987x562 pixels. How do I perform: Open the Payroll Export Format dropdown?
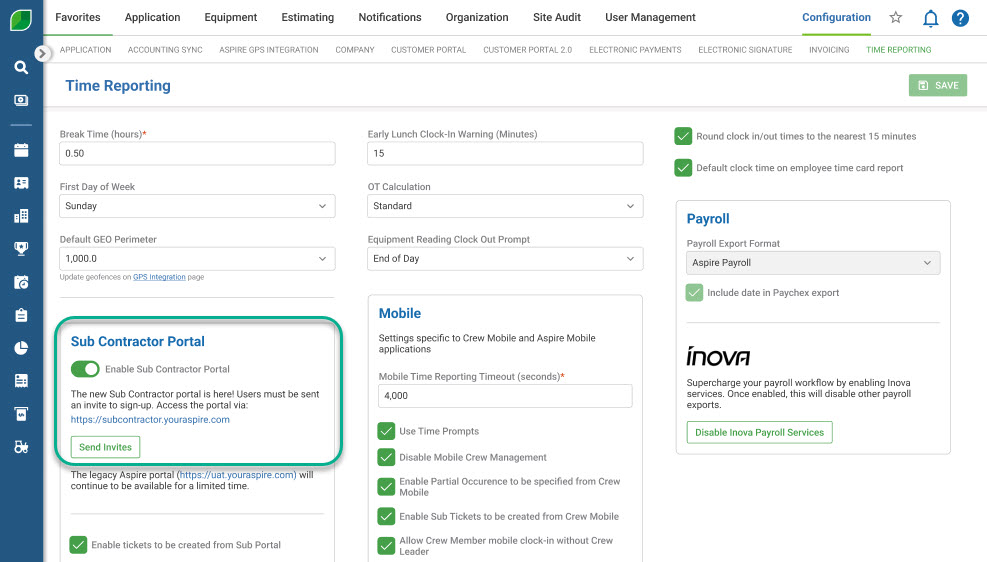pyautogui.click(x=813, y=263)
